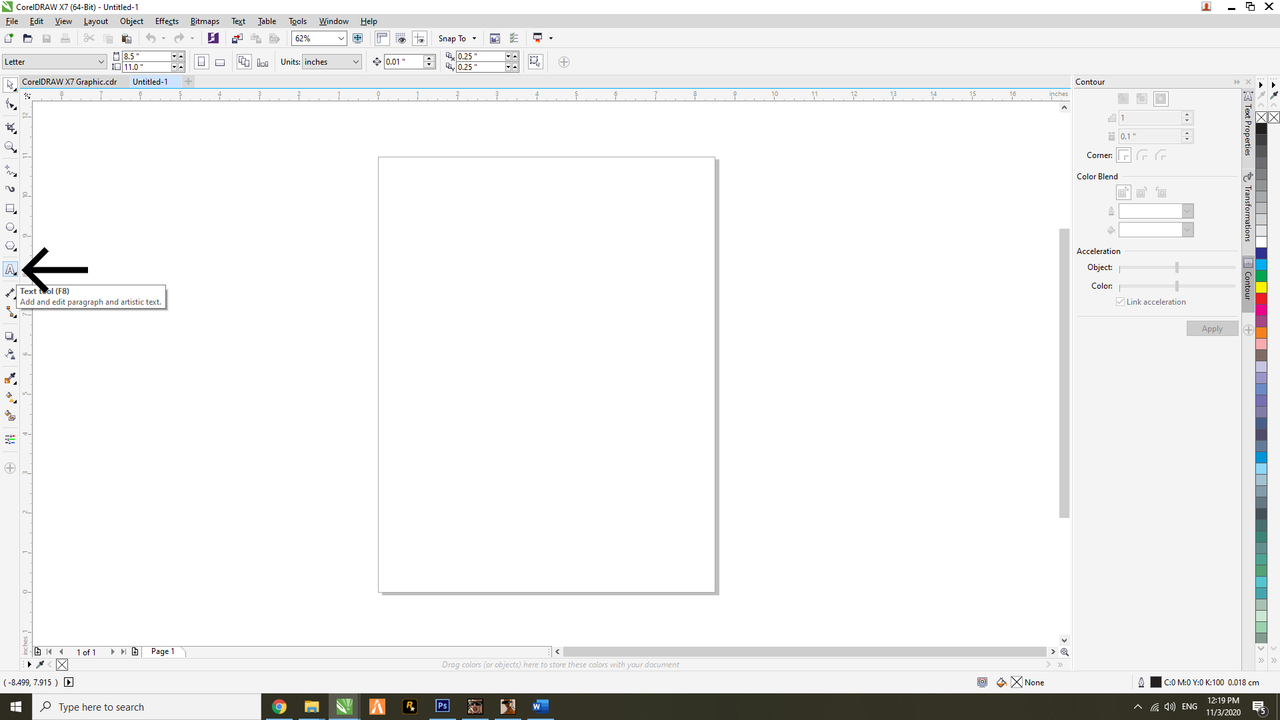Select the Zoom tool in toolbox
Viewport: 1280px width, 720px height.
[x=10, y=147]
